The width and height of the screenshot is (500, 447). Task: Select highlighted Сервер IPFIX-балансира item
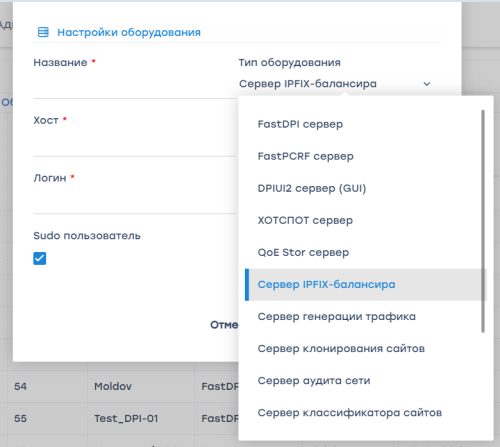(x=366, y=285)
